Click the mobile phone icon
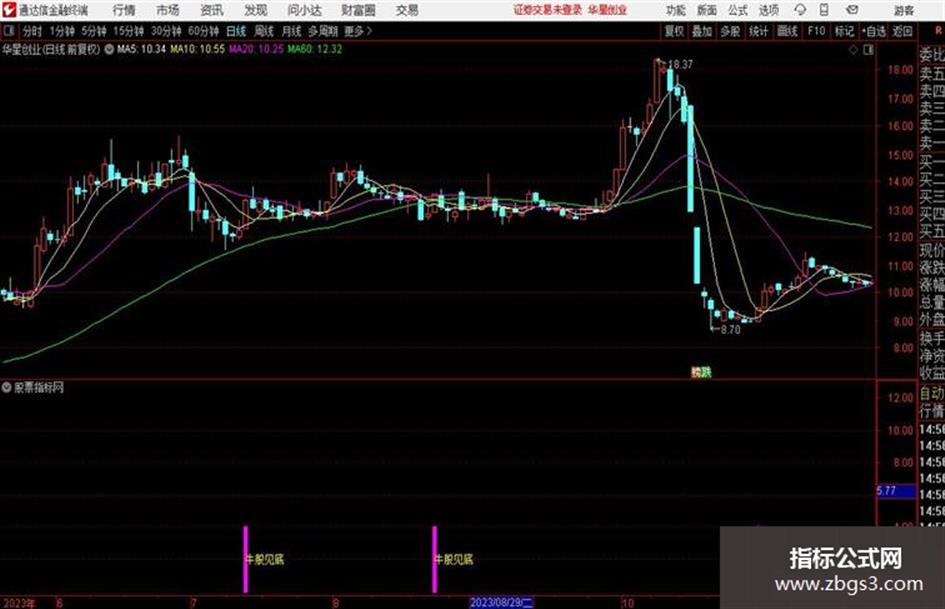Image resolution: width=945 pixels, height=609 pixels. 824,10
